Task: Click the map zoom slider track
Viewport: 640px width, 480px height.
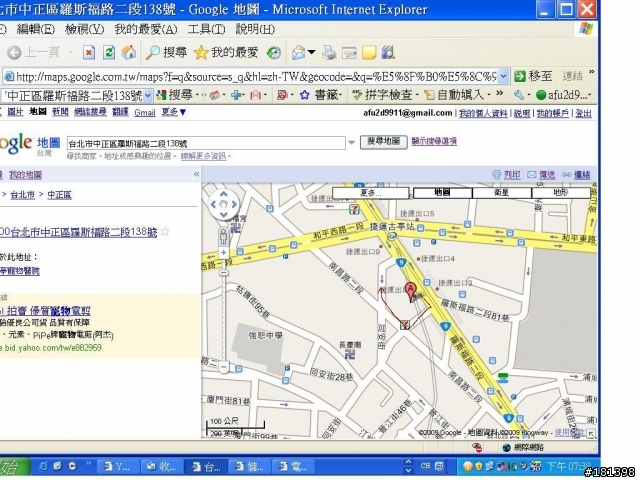Action: (224, 309)
